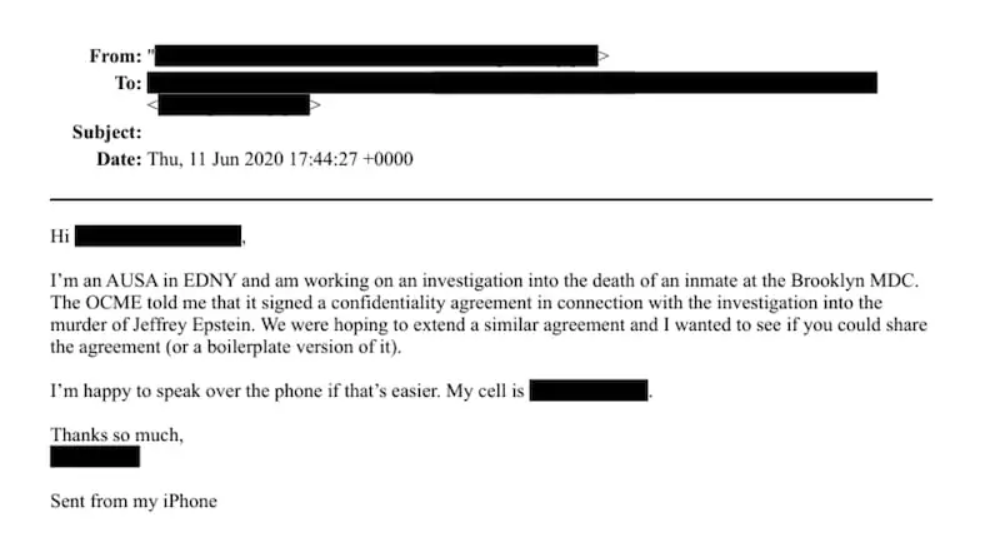
Task: Click the Subject: header label
Action: (x=107, y=132)
